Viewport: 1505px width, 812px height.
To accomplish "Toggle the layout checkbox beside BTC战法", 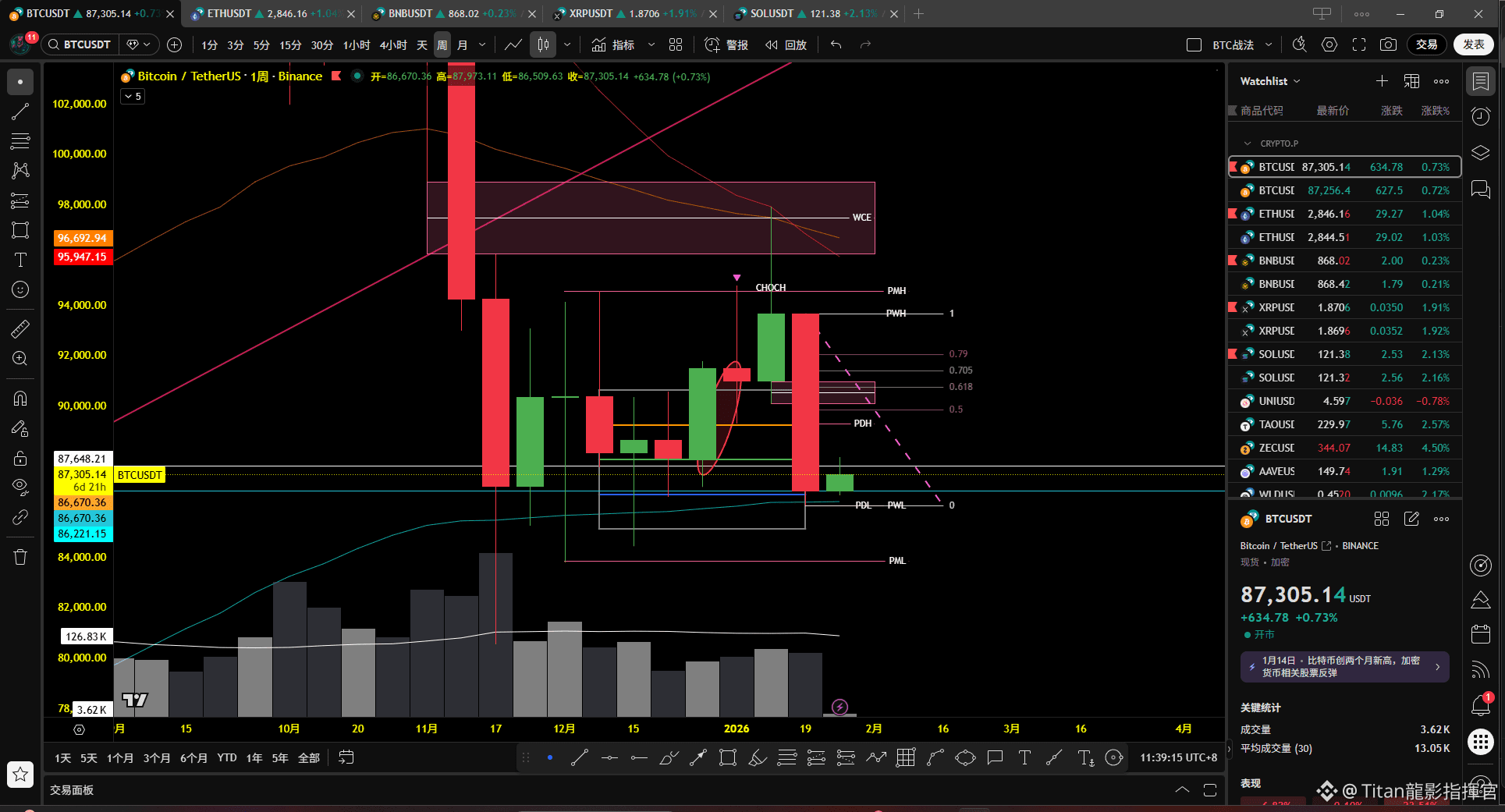I will (1194, 45).
